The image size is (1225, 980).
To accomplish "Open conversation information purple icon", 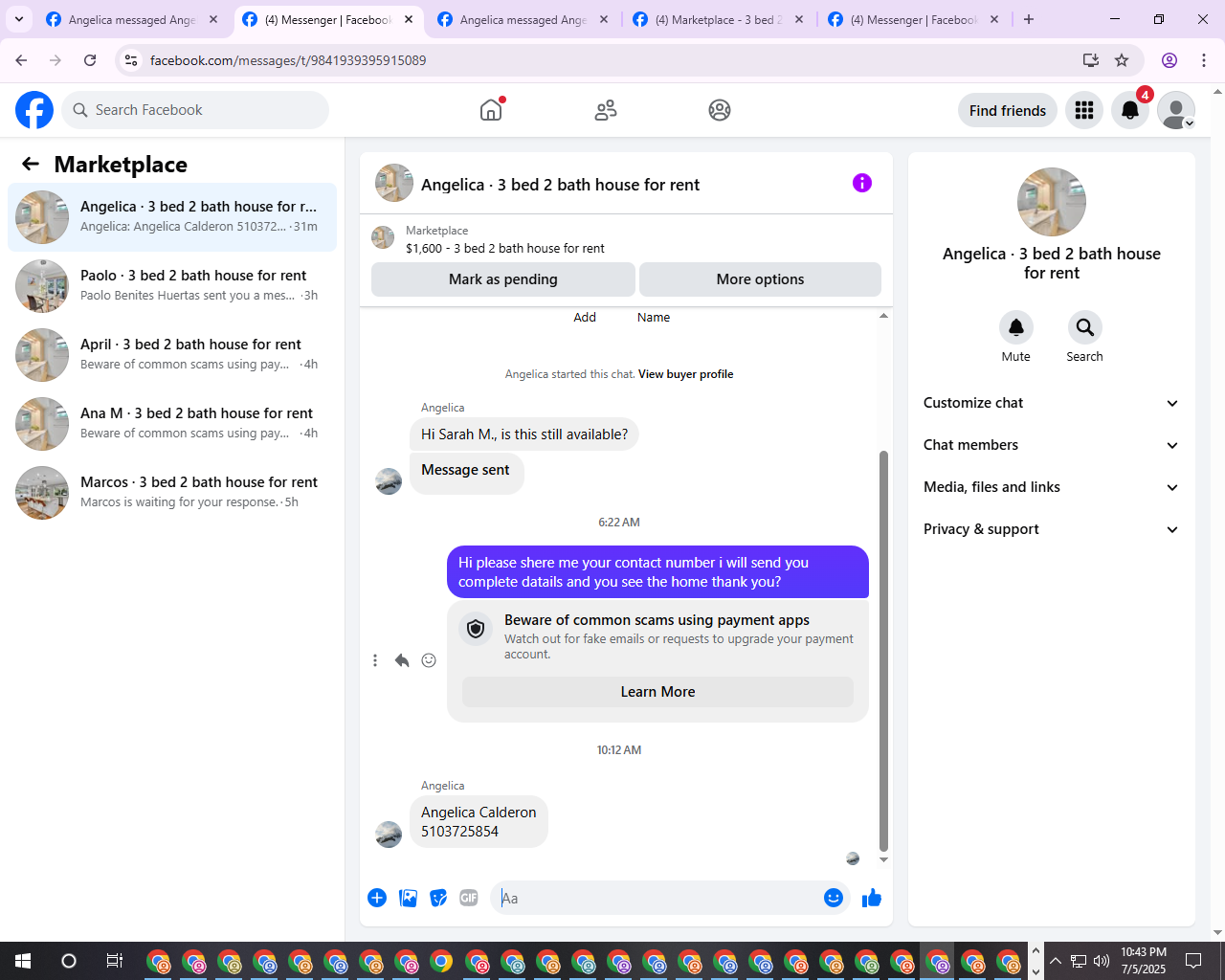I will click(862, 183).
